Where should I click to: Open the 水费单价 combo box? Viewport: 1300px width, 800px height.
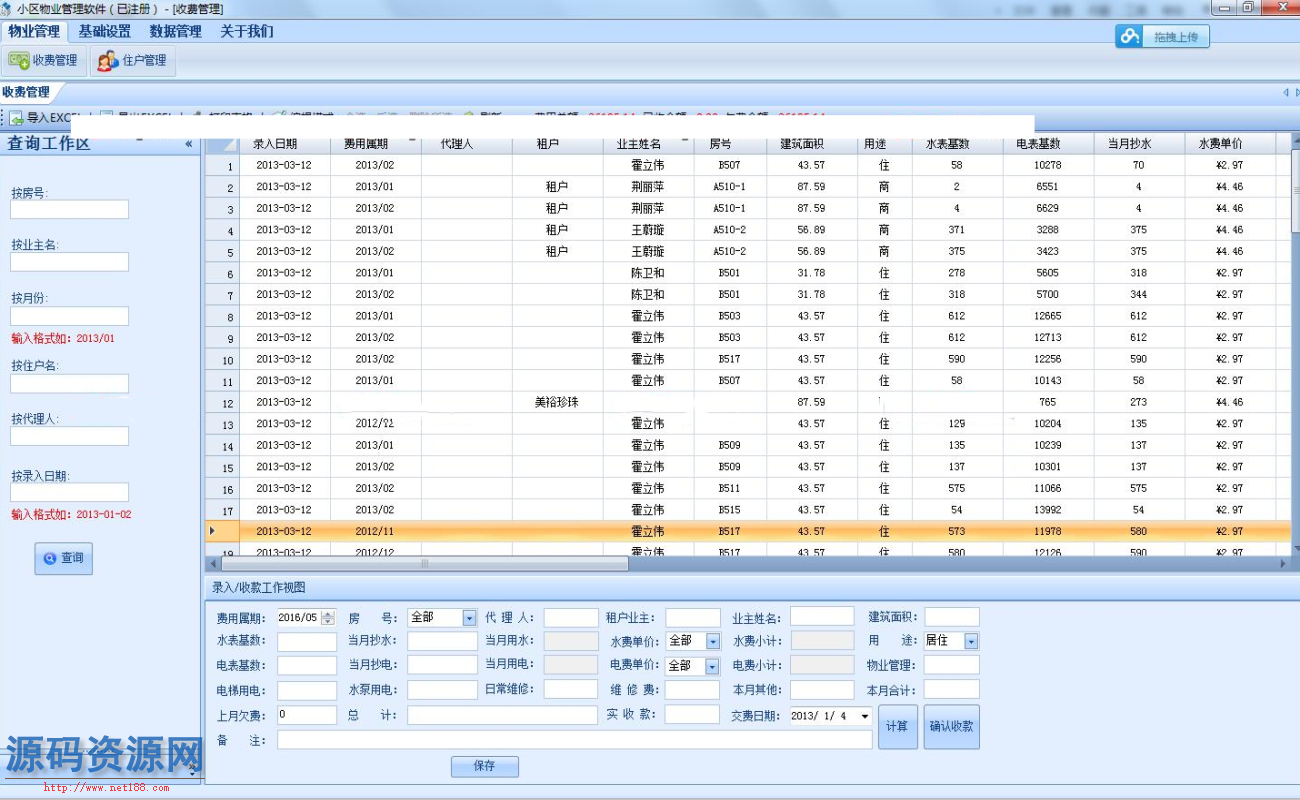713,641
